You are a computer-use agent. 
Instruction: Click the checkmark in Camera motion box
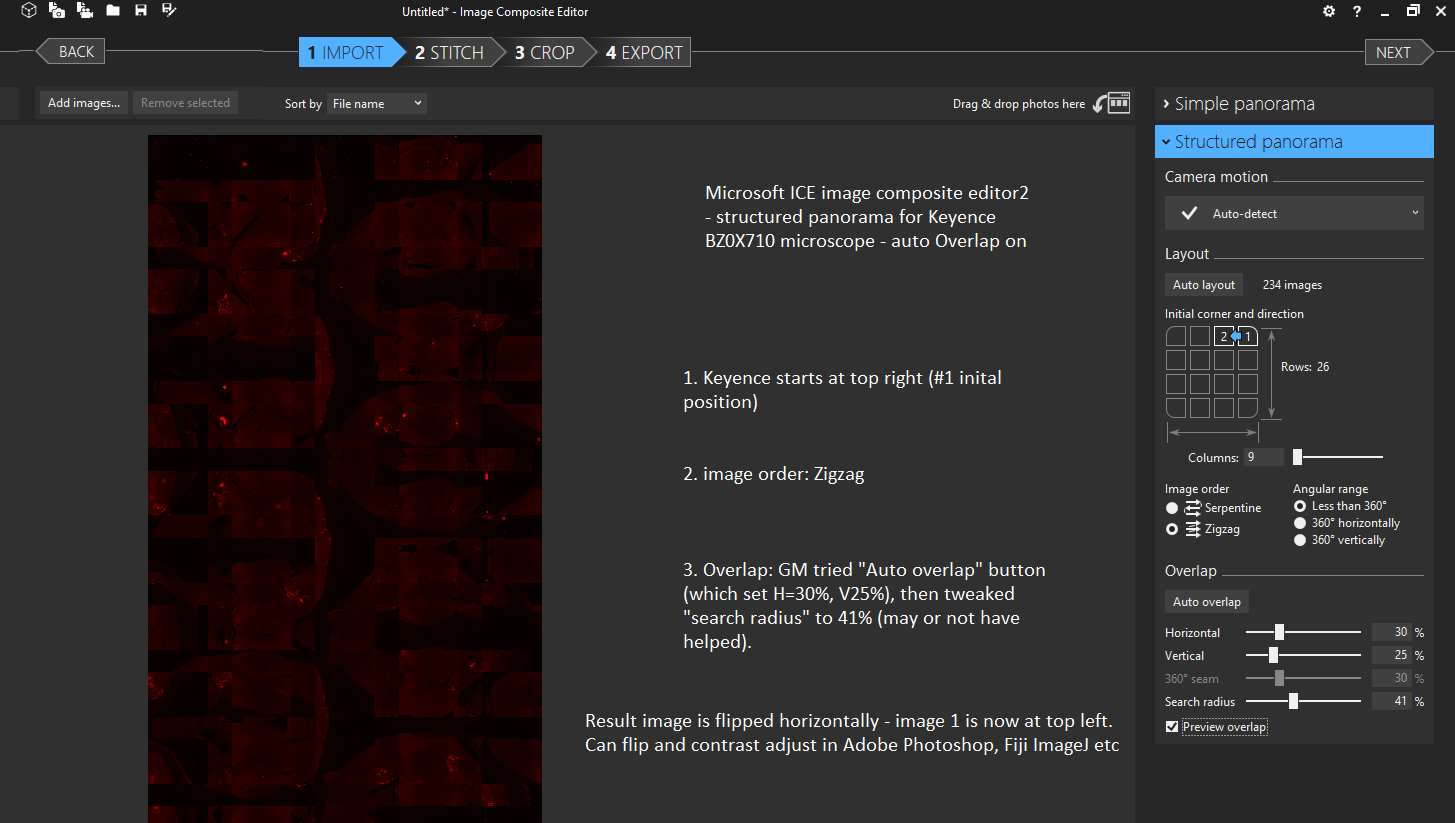click(x=1189, y=213)
